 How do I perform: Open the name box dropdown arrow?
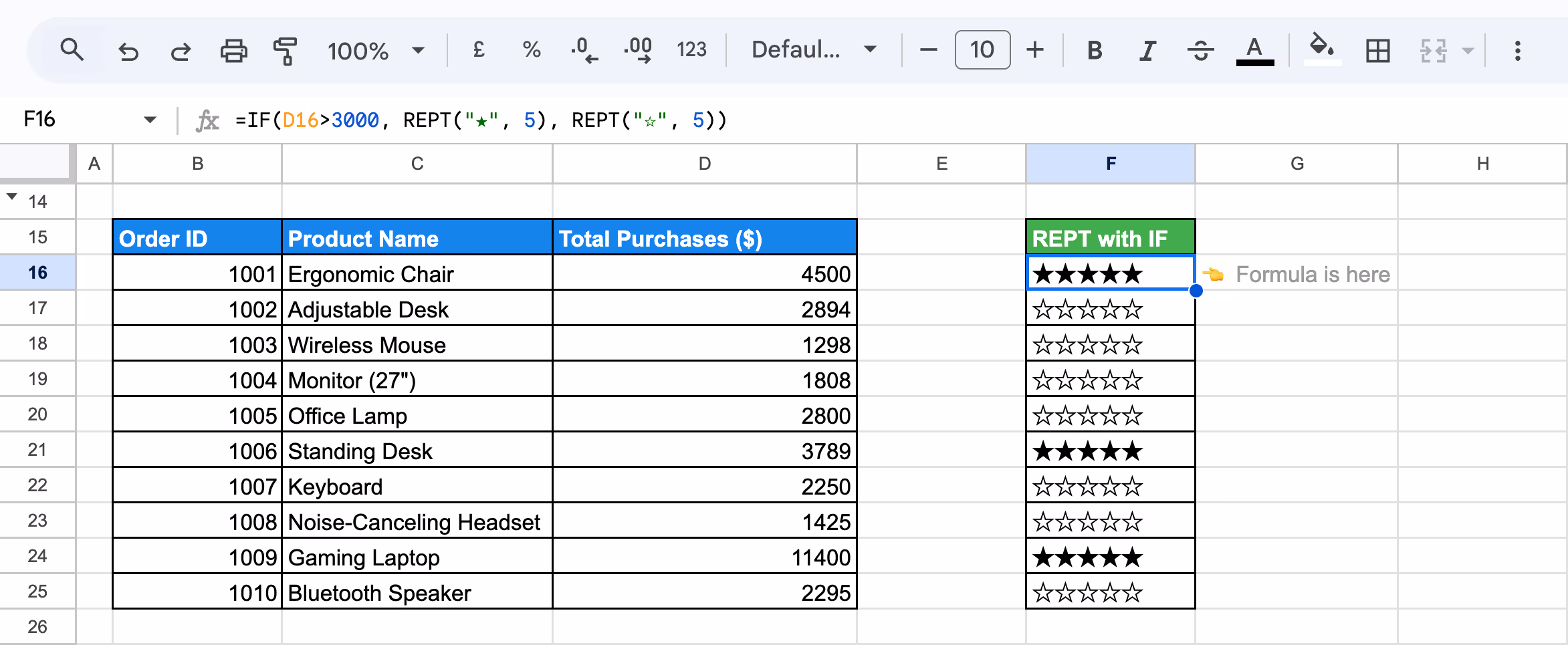pyautogui.click(x=150, y=120)
